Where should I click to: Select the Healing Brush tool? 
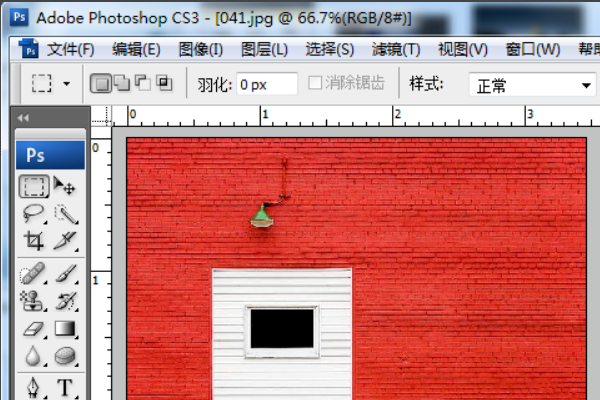click(x=33, y=273)
